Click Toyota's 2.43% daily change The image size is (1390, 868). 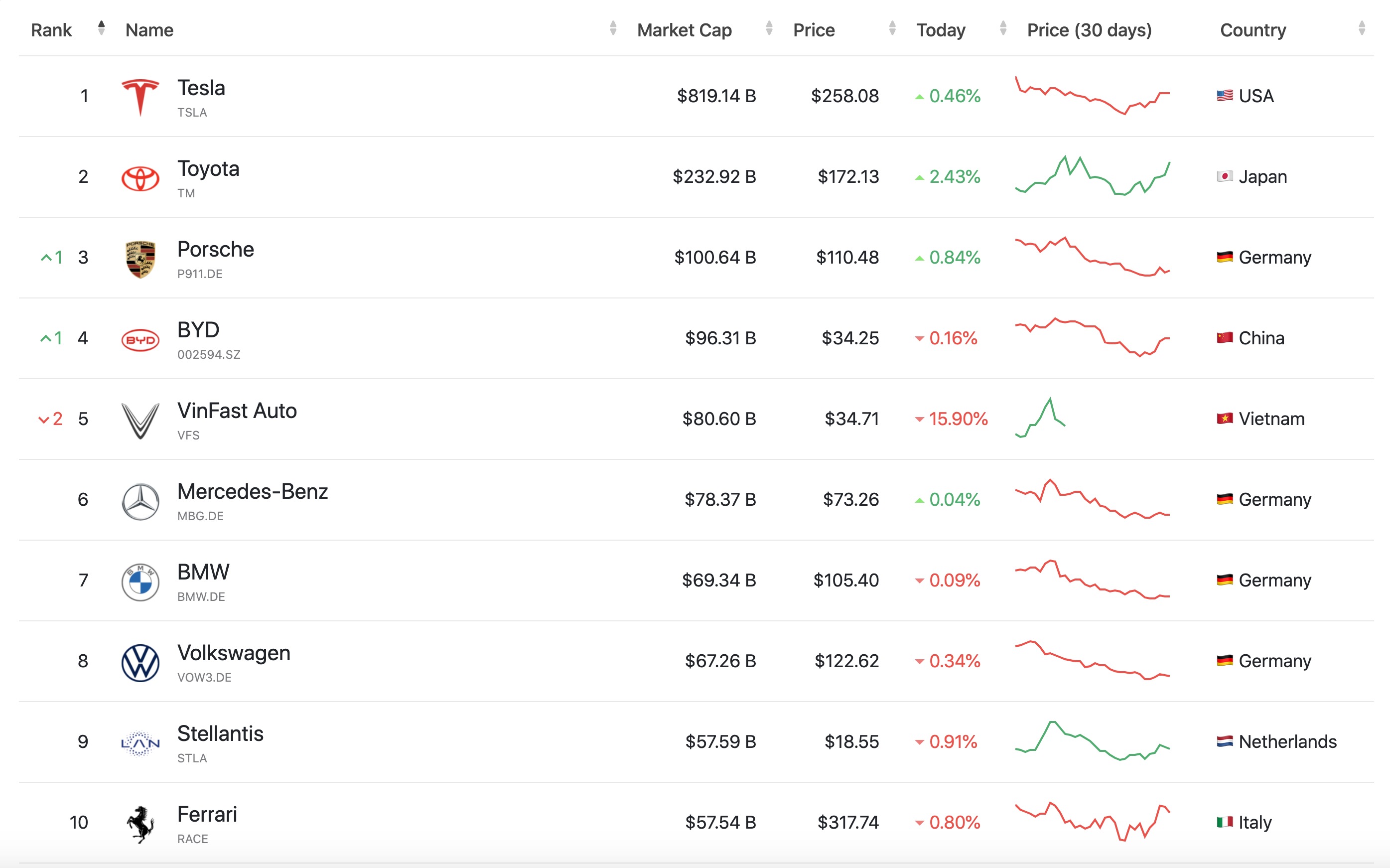tap(948, 176)
